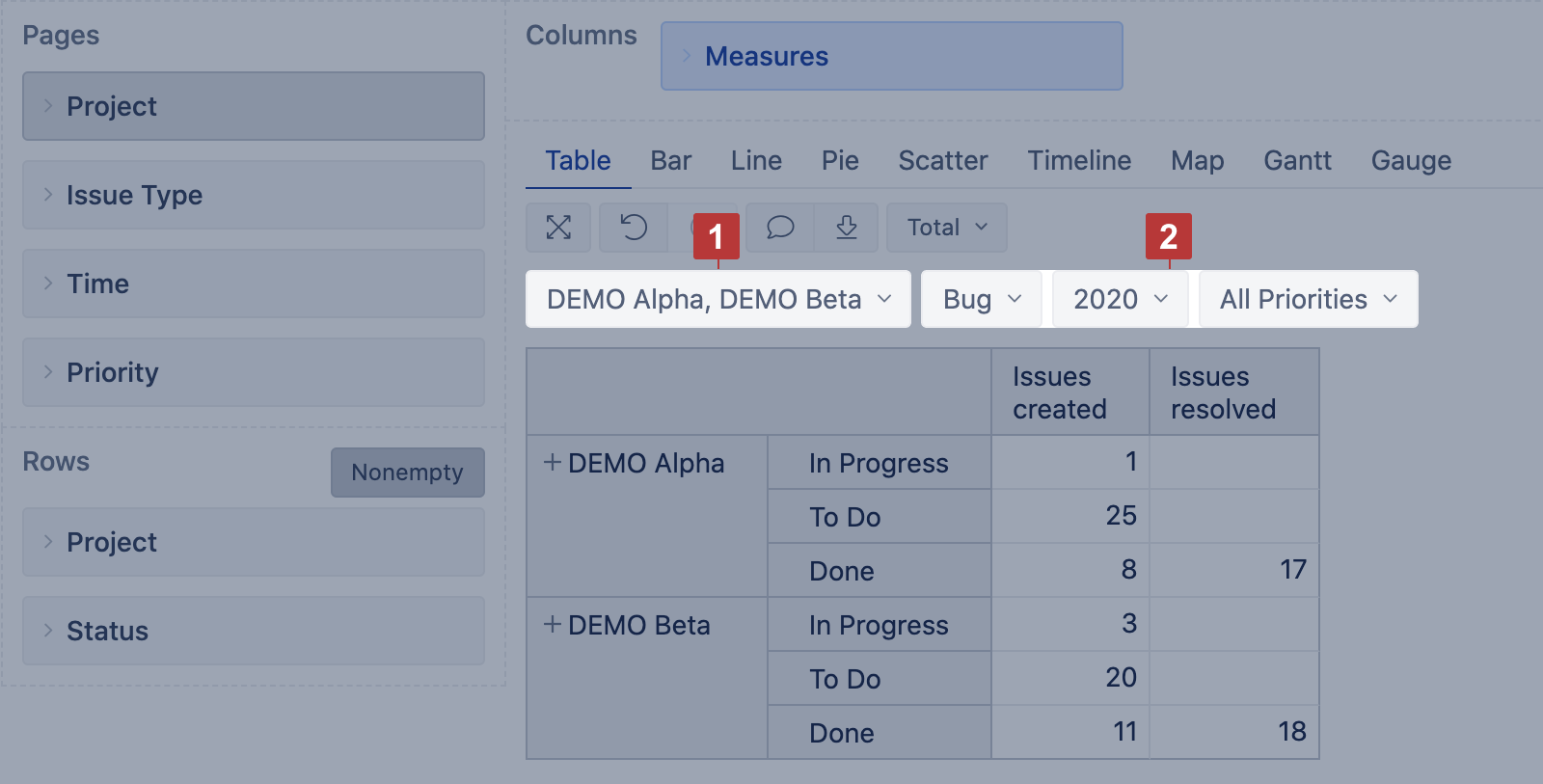Click the undo arrow icon
This screenshot has width=1543, height=784.
(x=634, y=228)
